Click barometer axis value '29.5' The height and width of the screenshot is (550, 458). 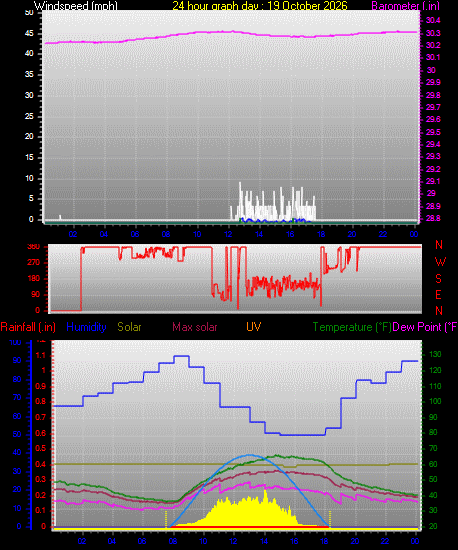tap(433, 132)
